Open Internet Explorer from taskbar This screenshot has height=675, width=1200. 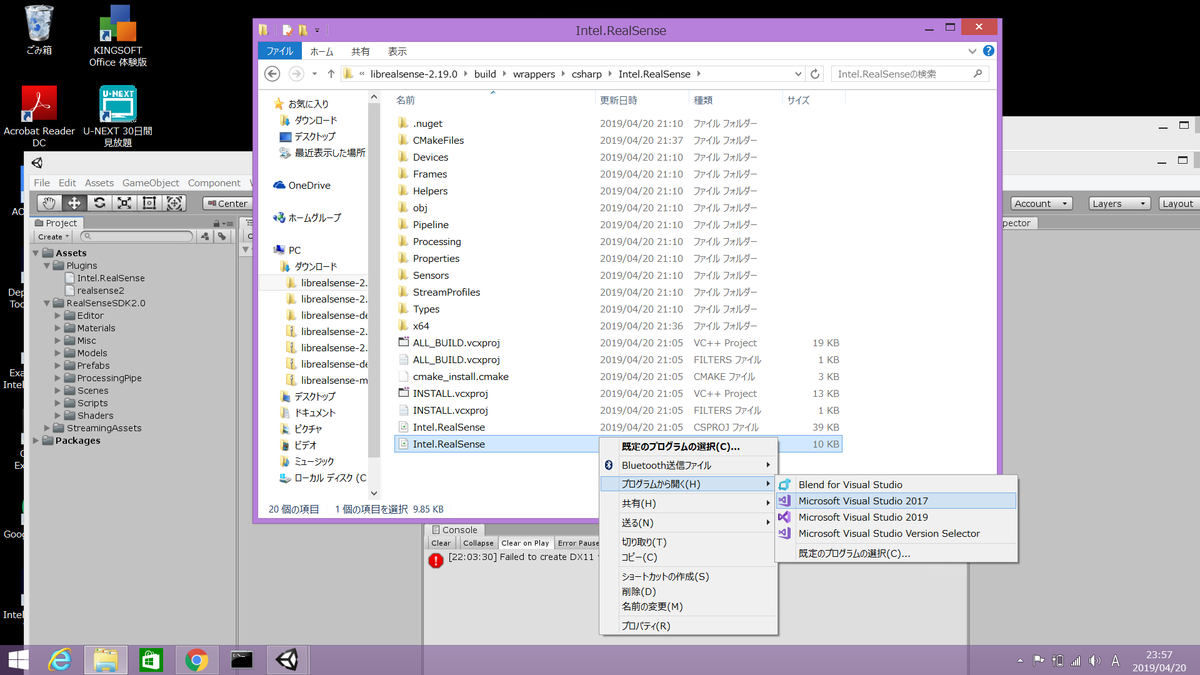point(61,659)
